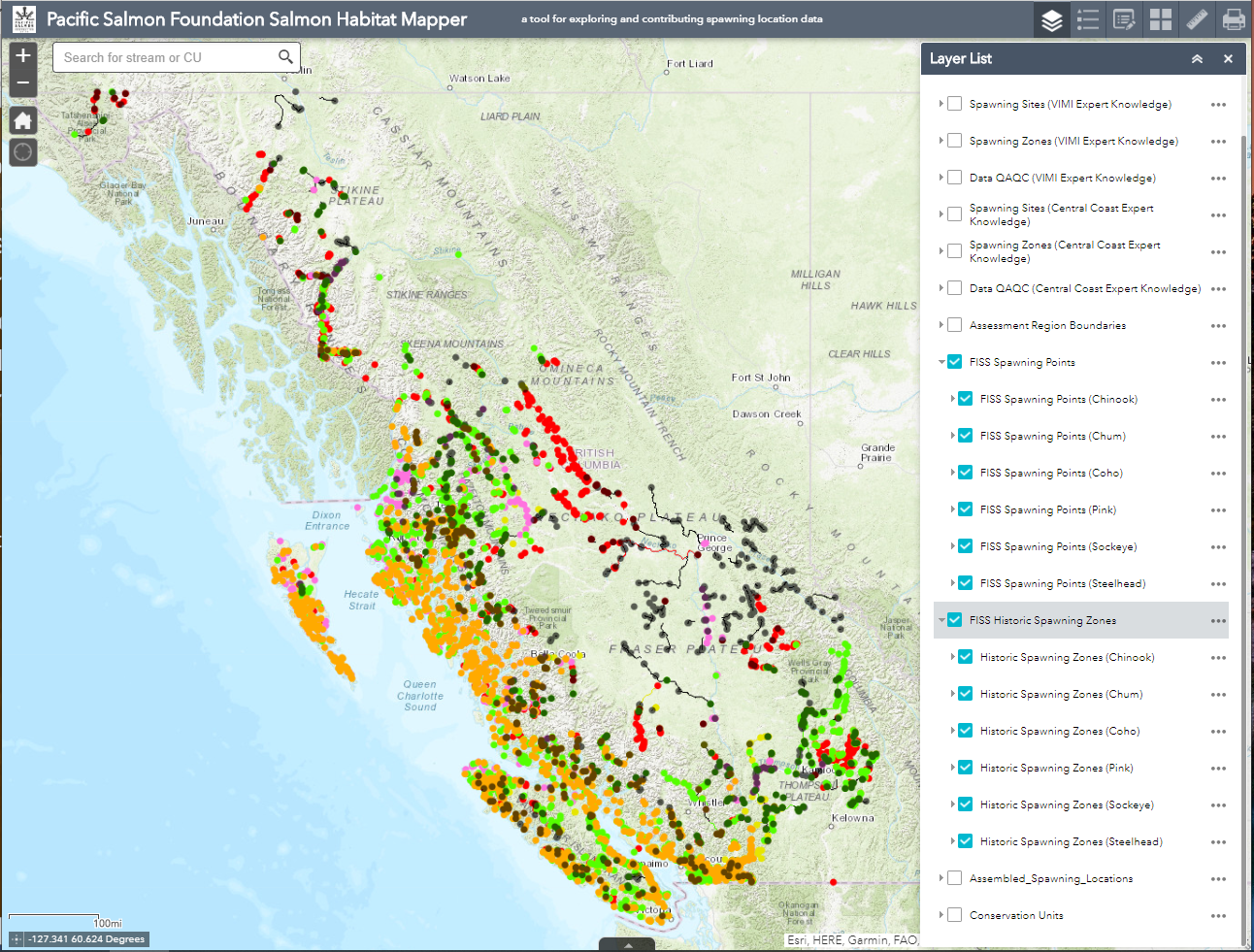Disable Historic Spawning Zones (Sockeye) layer

point(966,804)
